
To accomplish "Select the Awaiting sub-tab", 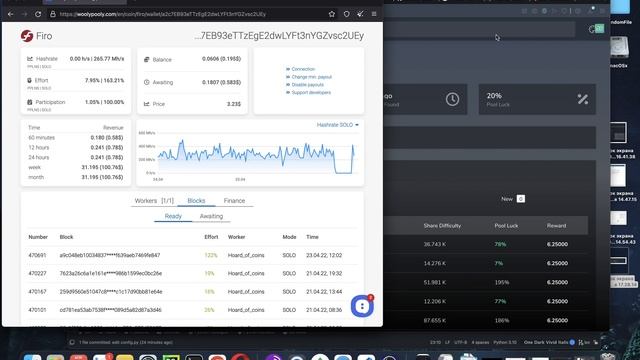I will point(211,216).
